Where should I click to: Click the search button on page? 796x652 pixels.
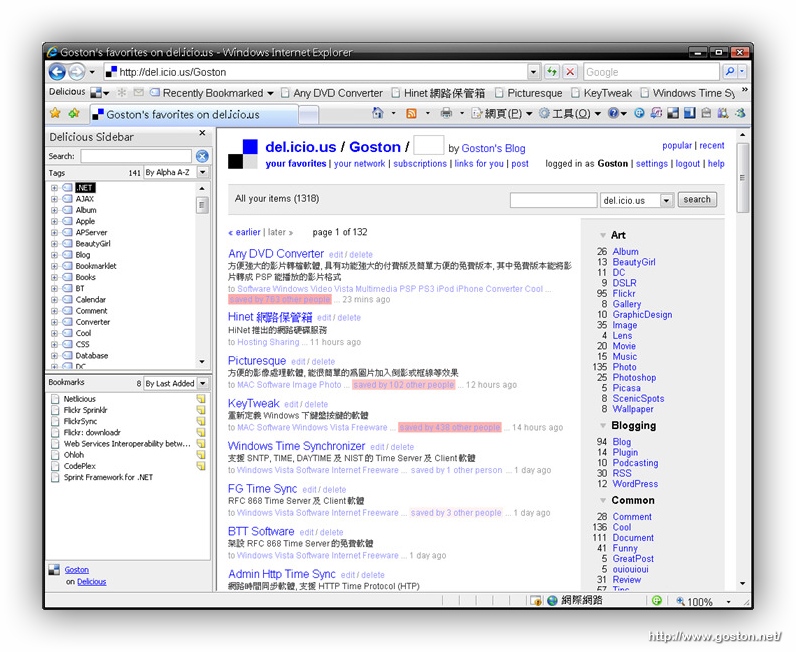[x=696, y=200]
